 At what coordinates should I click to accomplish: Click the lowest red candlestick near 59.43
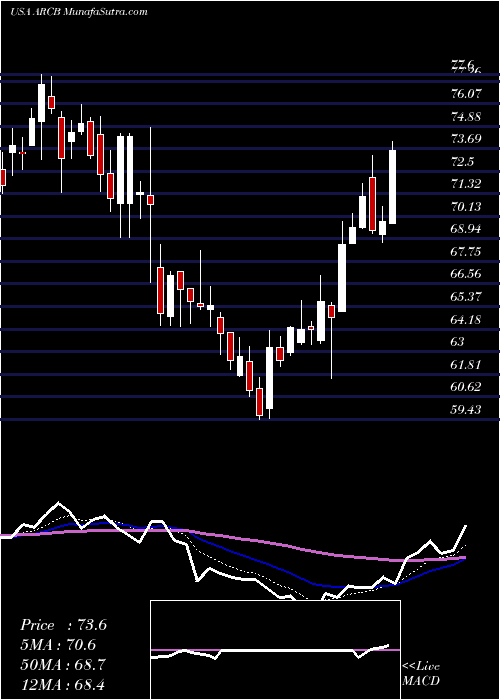(259, 401)
